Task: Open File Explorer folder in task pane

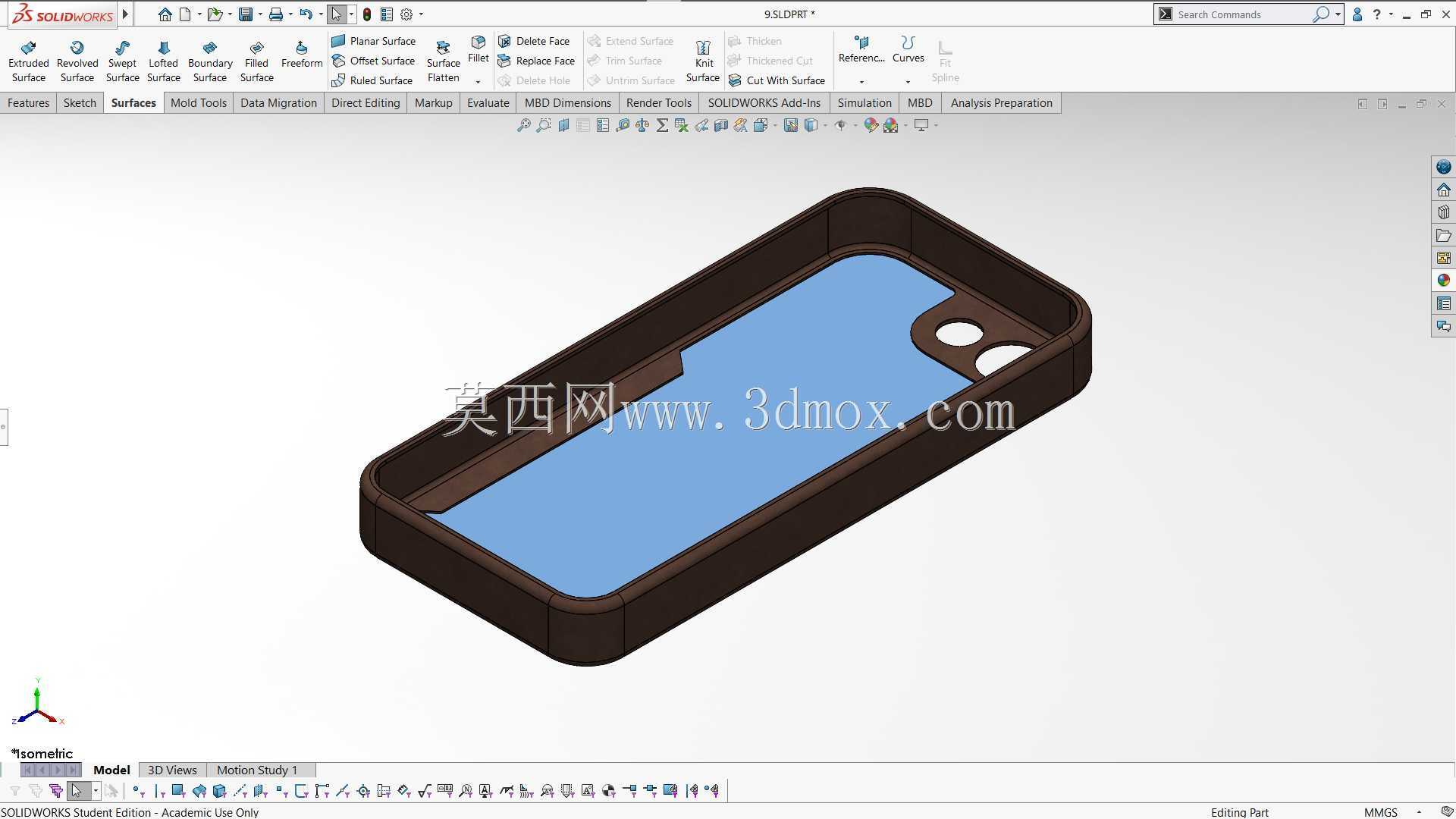Action: click(x=1443, y=236)
